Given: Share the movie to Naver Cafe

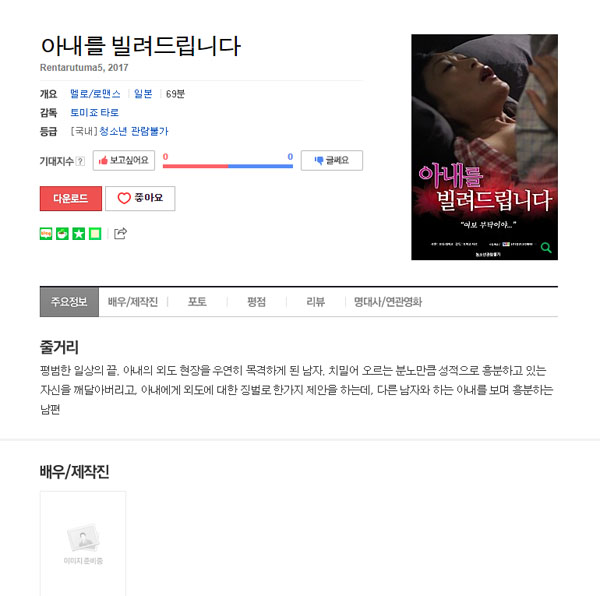Looking at the screenshot, I should (62, 233).
